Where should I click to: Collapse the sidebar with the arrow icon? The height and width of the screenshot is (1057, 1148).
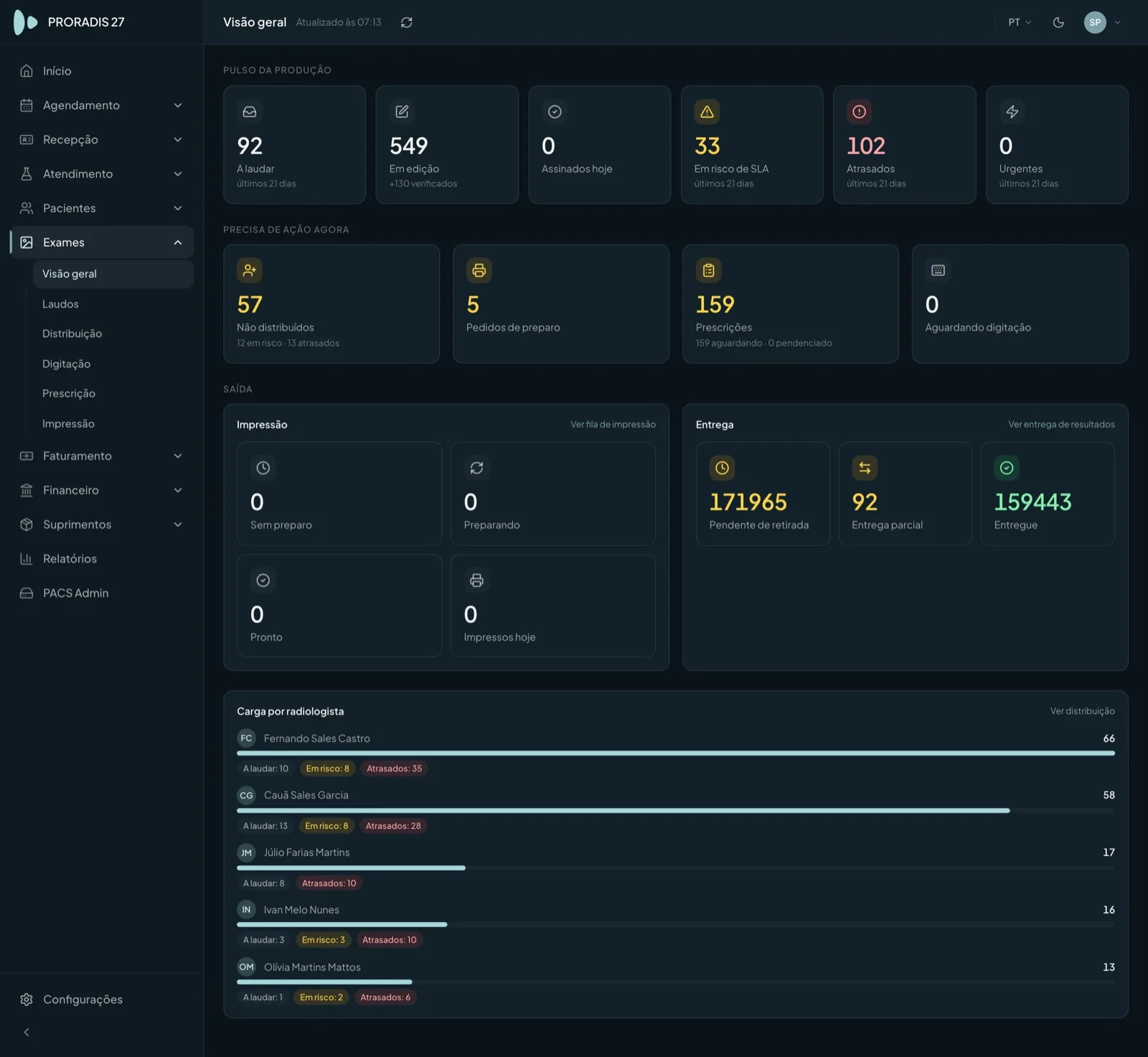(27, 1032)
